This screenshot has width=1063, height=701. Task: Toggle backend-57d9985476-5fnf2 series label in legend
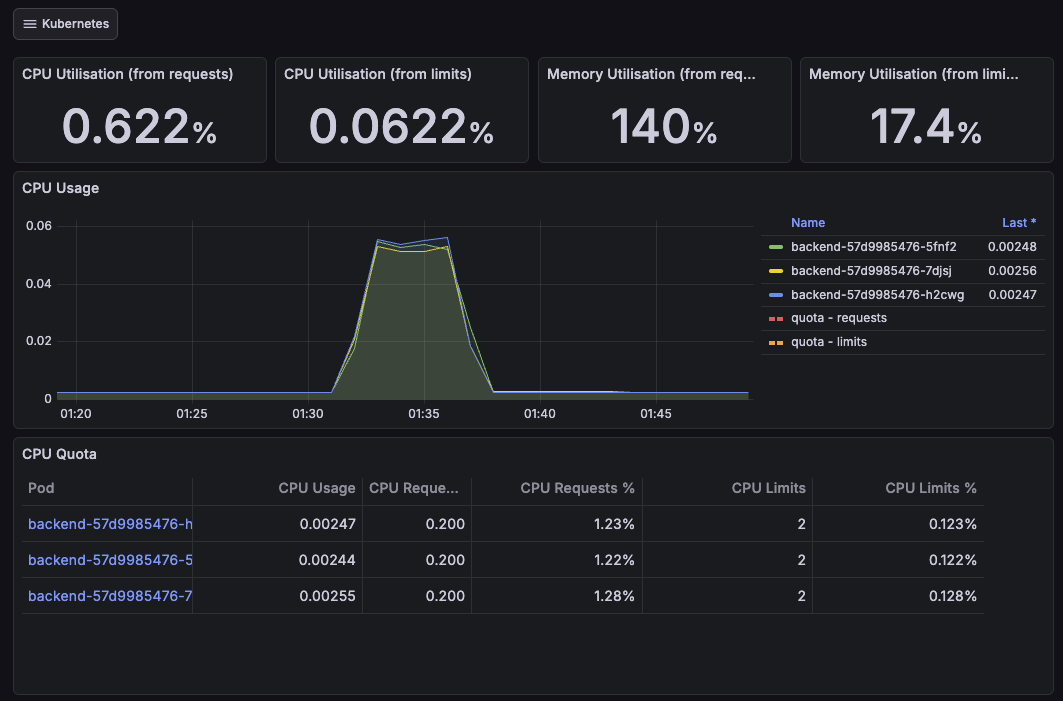(873, 247)
